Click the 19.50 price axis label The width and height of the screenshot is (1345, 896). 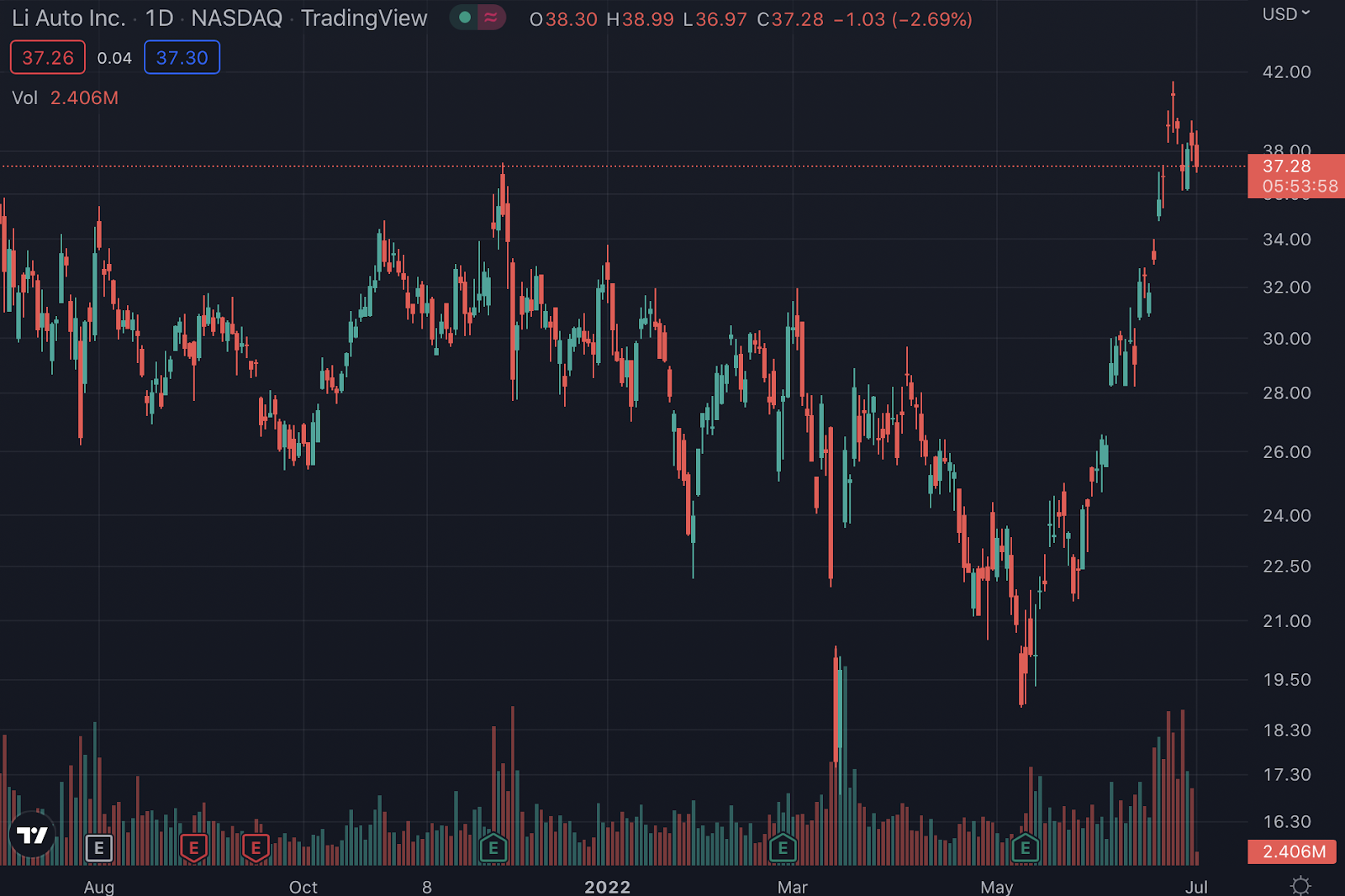coord(1286,680)
